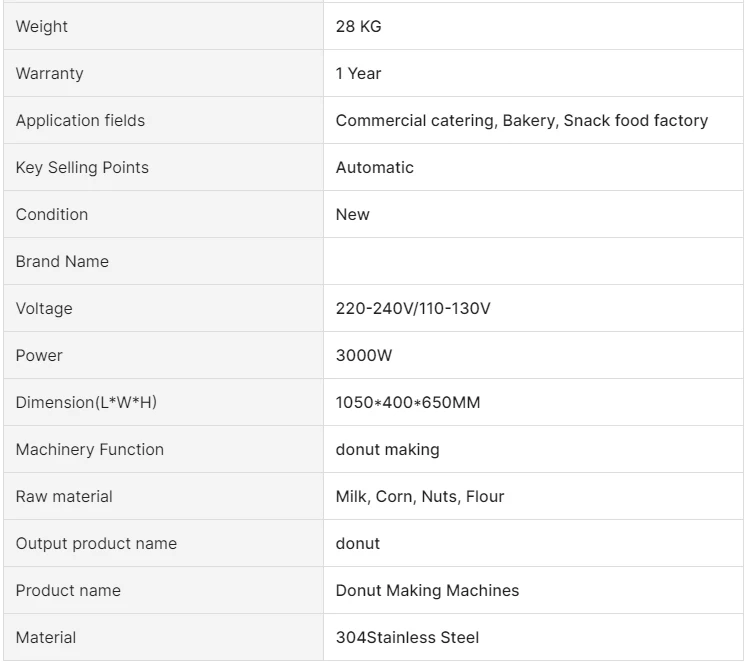Click the 304Stainless Steel material value
The image size is (745, 662).
point(407,638)
